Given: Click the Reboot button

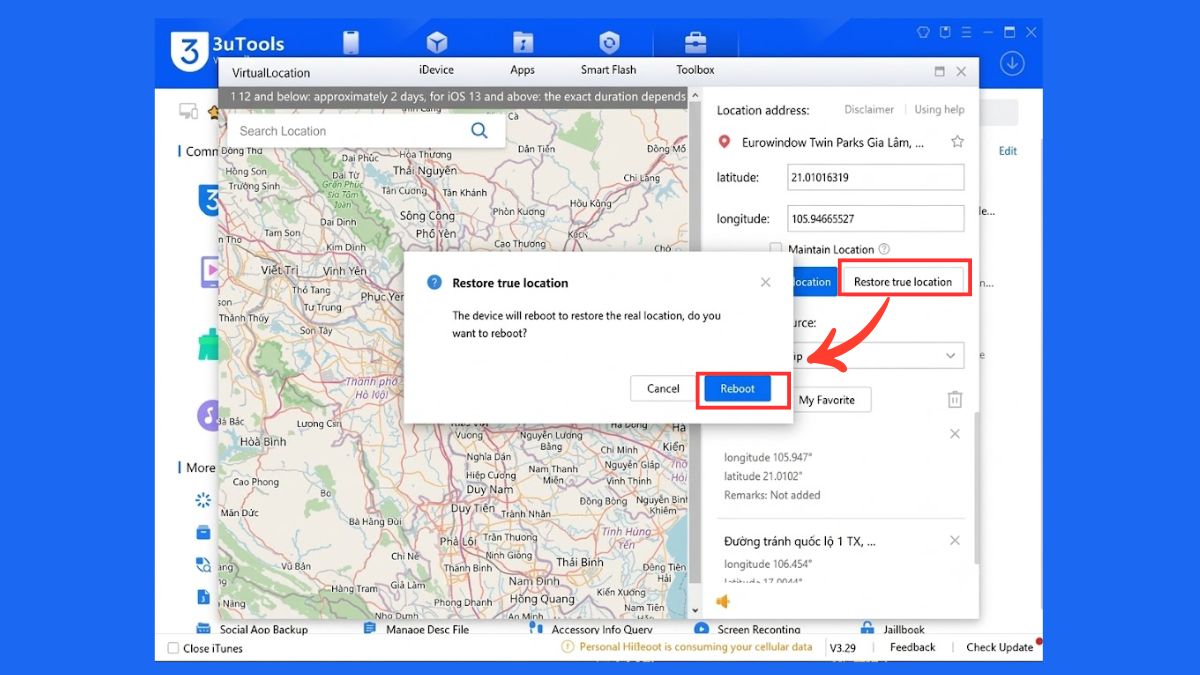Looking at the screenshot, I should click(738, 389).
